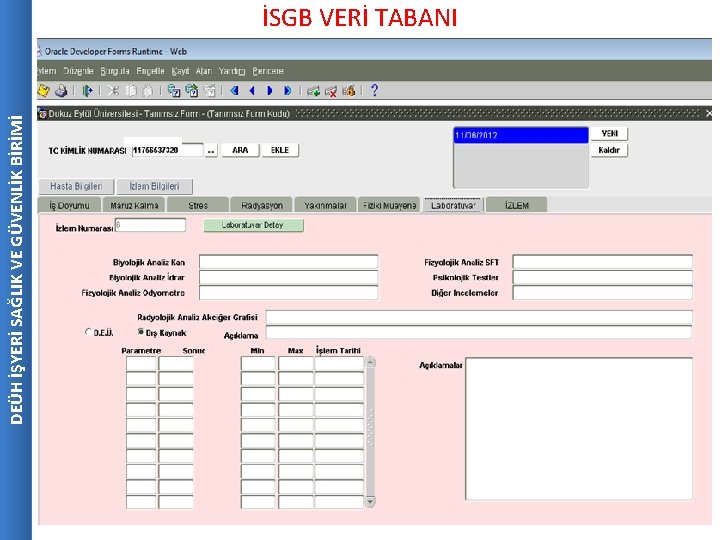The height and width of the screenshot is (540, 720).
Task: Click the Cancel Query toolbar icon
Action: [210, 91]
